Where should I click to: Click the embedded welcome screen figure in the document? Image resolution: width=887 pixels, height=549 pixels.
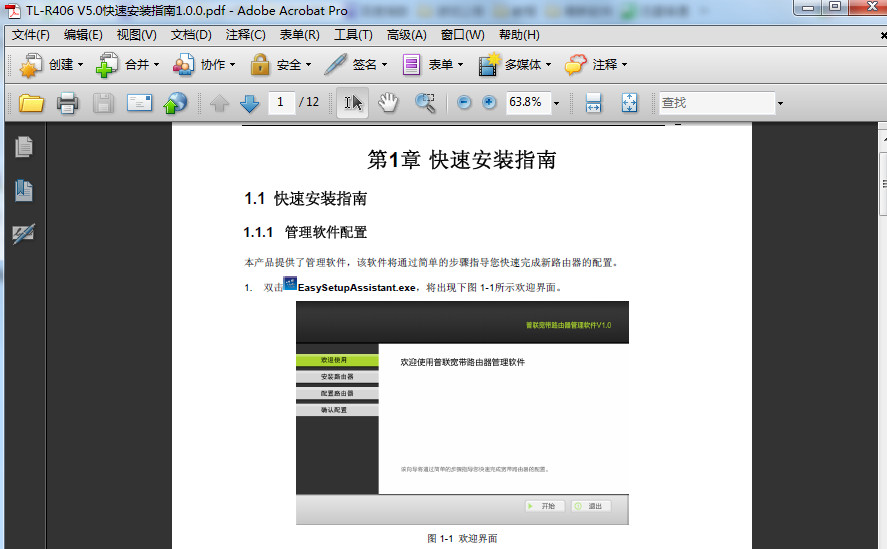point(462,413)
